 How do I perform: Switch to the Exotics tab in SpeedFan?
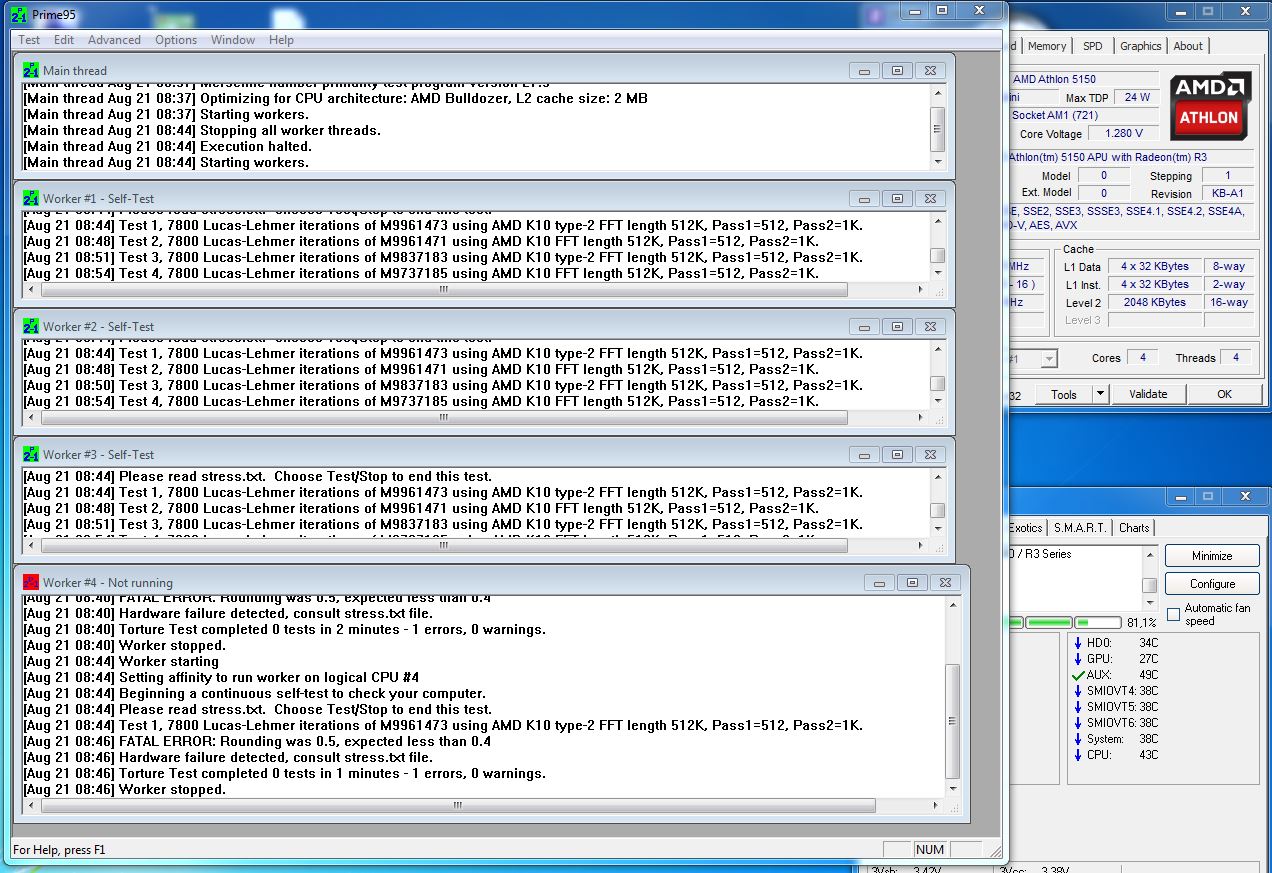point(1026,528)
